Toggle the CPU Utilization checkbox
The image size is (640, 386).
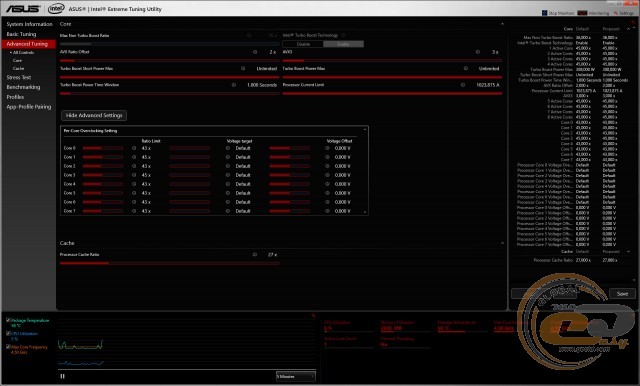click(8, 333)
